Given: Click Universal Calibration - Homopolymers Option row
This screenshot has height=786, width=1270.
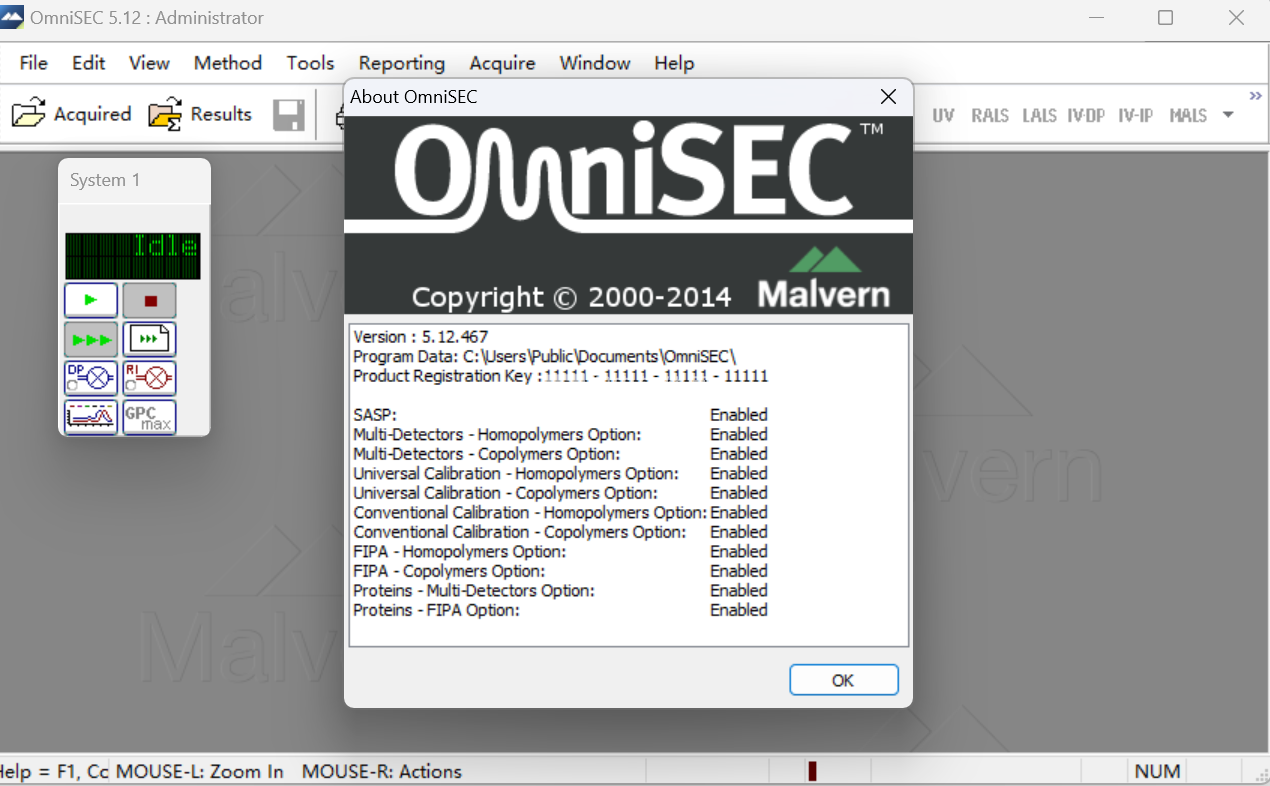Looking at the screenshot, I should [x=560, y=473].
